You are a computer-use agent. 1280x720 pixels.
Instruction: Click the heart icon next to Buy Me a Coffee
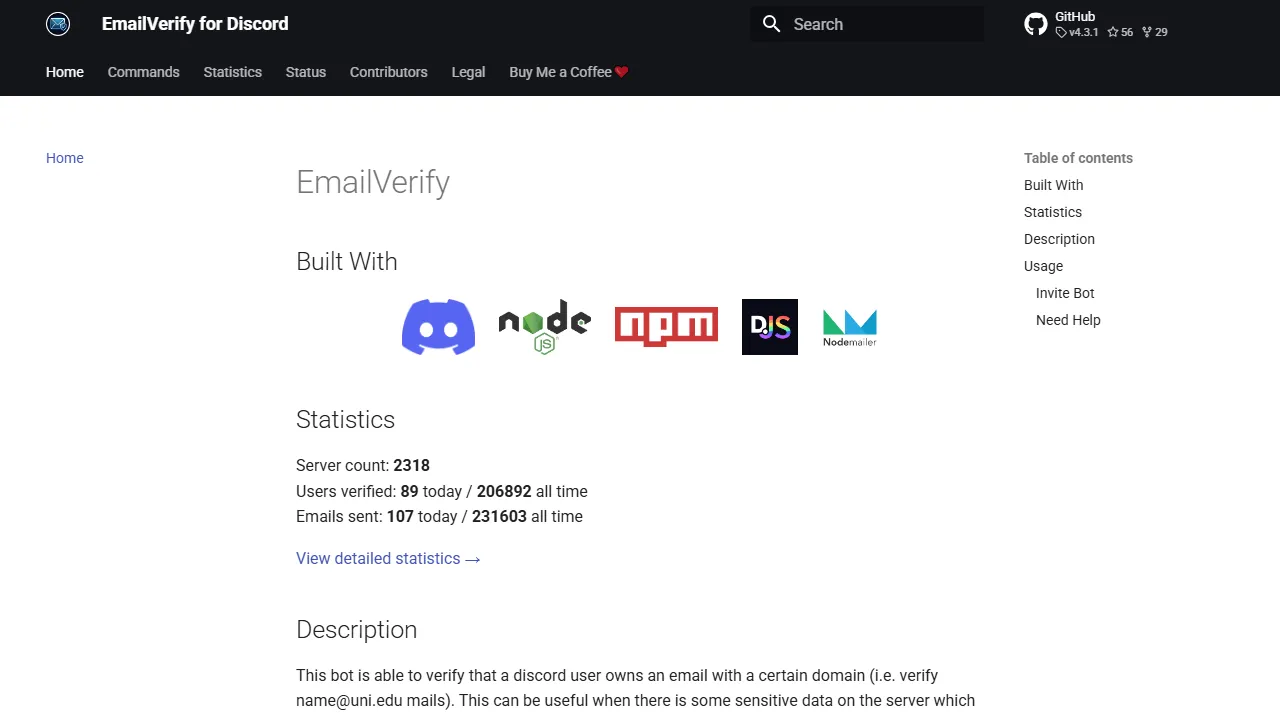[621, 71]
